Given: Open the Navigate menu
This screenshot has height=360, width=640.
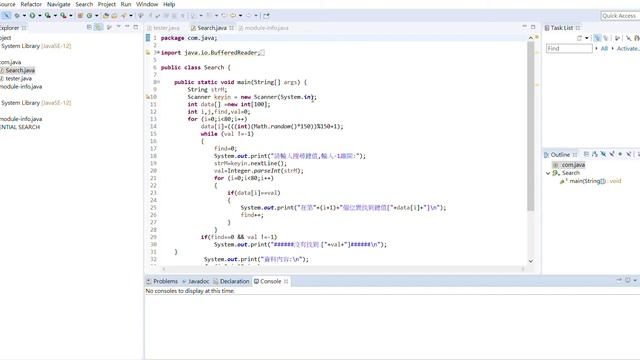Looking at the screenshot, I should pyautogui.click(x=58, y=4).
